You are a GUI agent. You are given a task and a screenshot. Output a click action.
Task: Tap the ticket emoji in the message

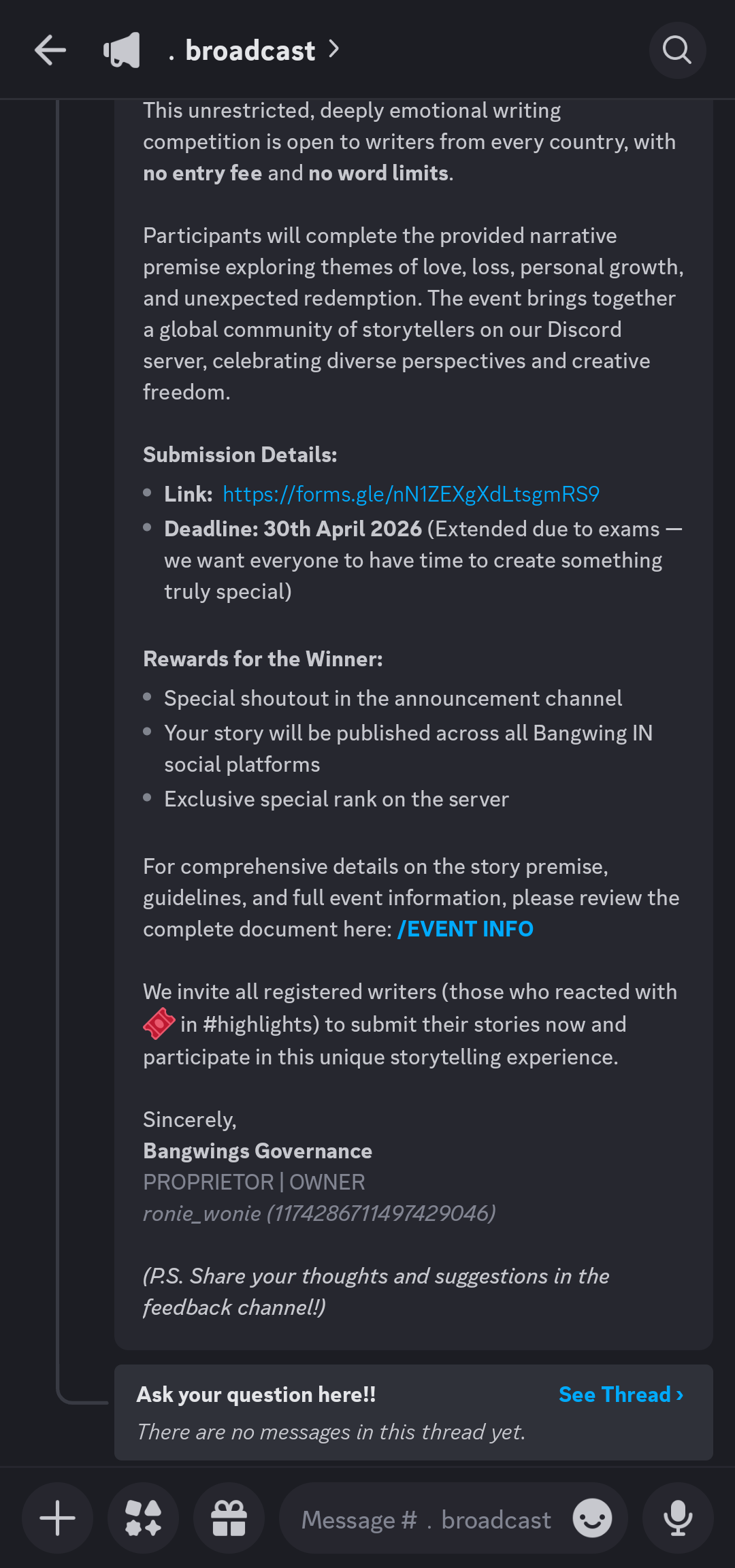pos(158,1024)
